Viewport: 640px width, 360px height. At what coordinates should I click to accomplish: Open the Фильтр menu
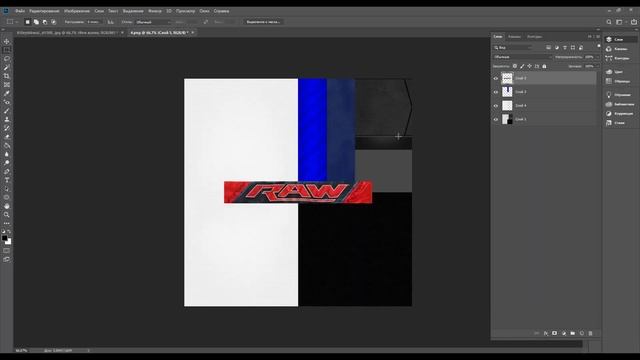(155, 11)
